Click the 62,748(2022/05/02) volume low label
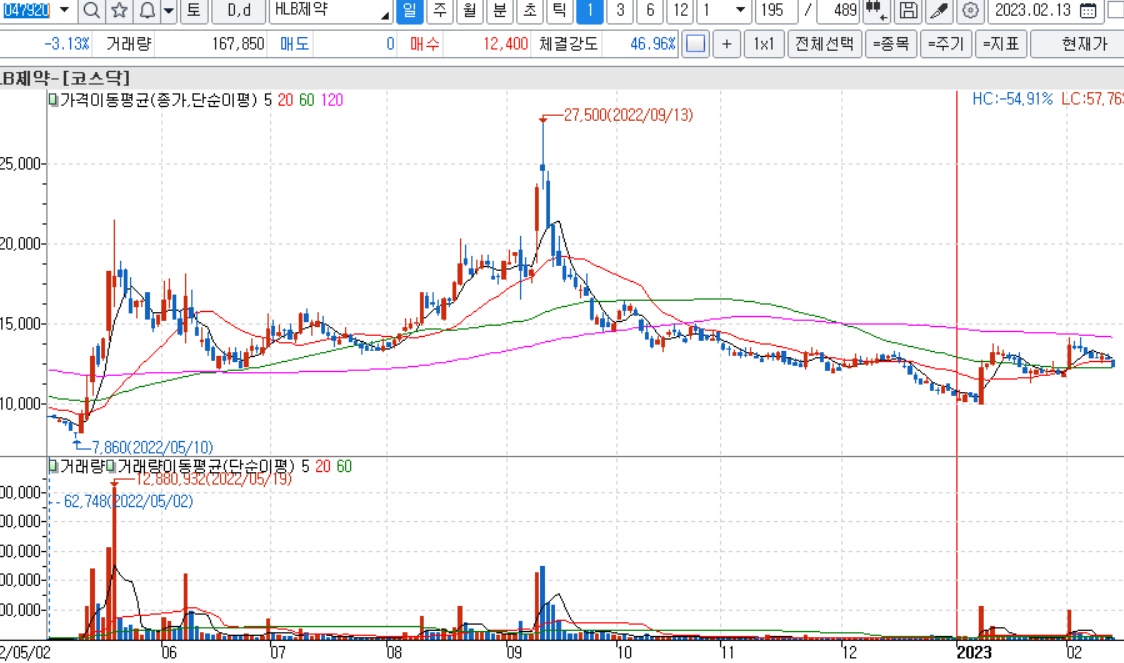The width and height of the screenshot is (1124, 663). pyautogui.click(x=128, y=501)
